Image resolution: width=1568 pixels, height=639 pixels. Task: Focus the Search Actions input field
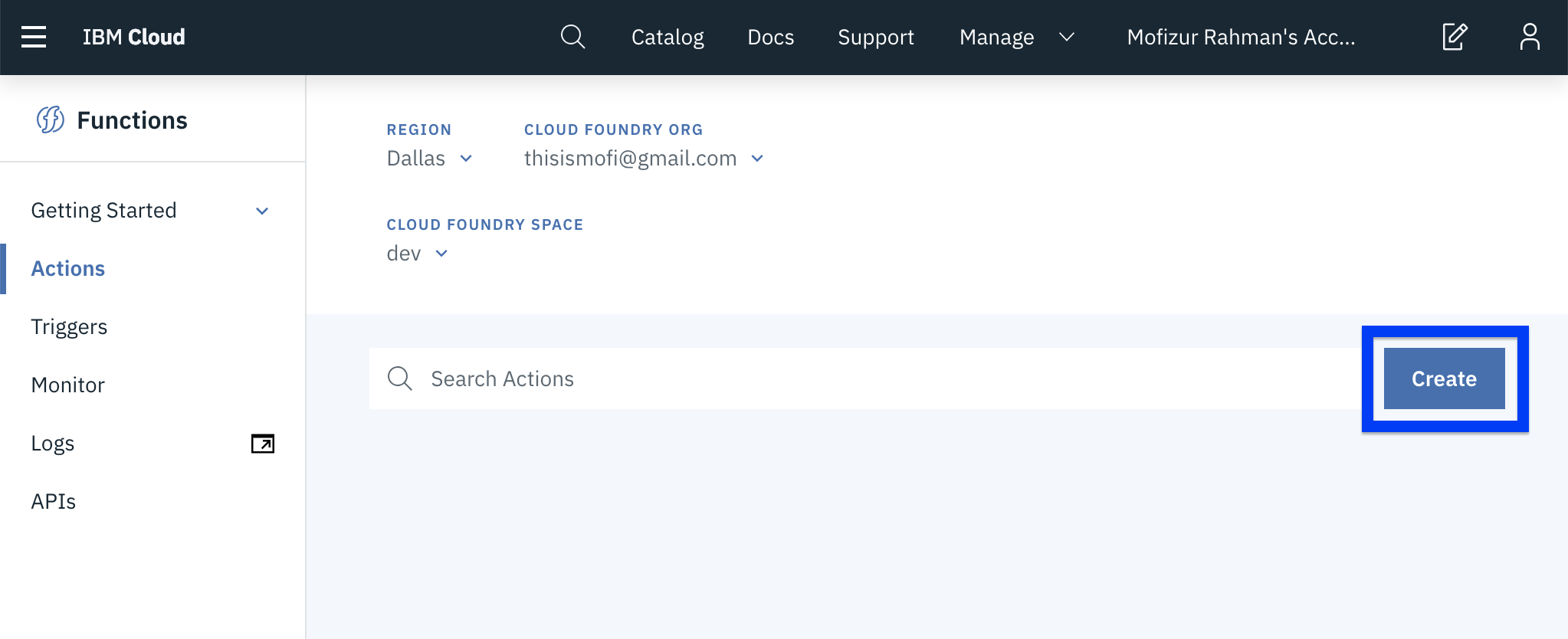[x=865, y=378]
